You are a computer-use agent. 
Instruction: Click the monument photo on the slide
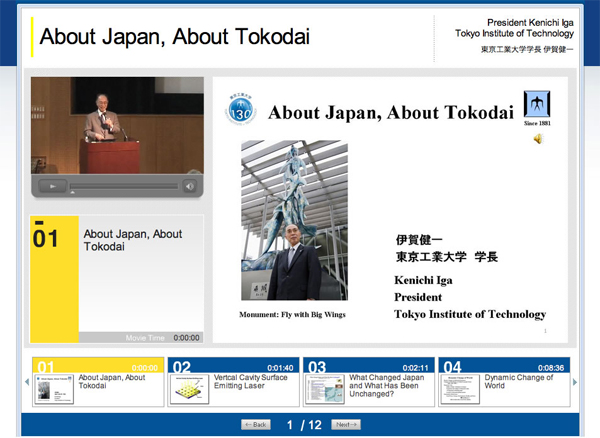pos(294,220)
